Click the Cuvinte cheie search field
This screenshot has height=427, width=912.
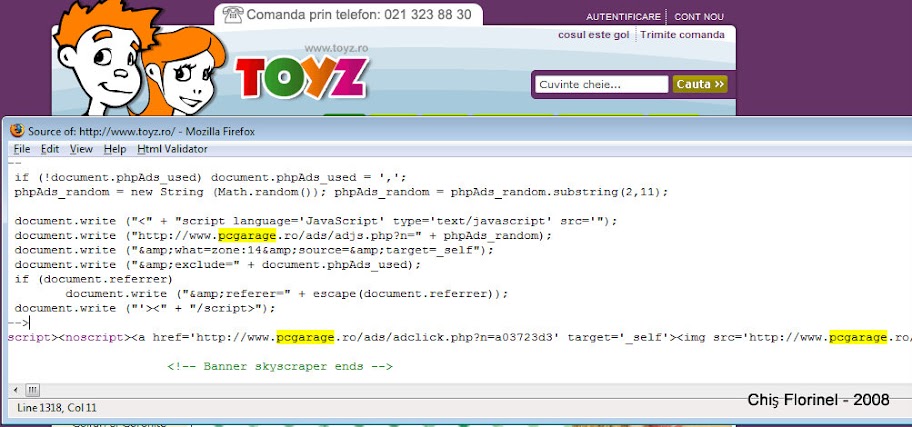[x=601, y=84]
